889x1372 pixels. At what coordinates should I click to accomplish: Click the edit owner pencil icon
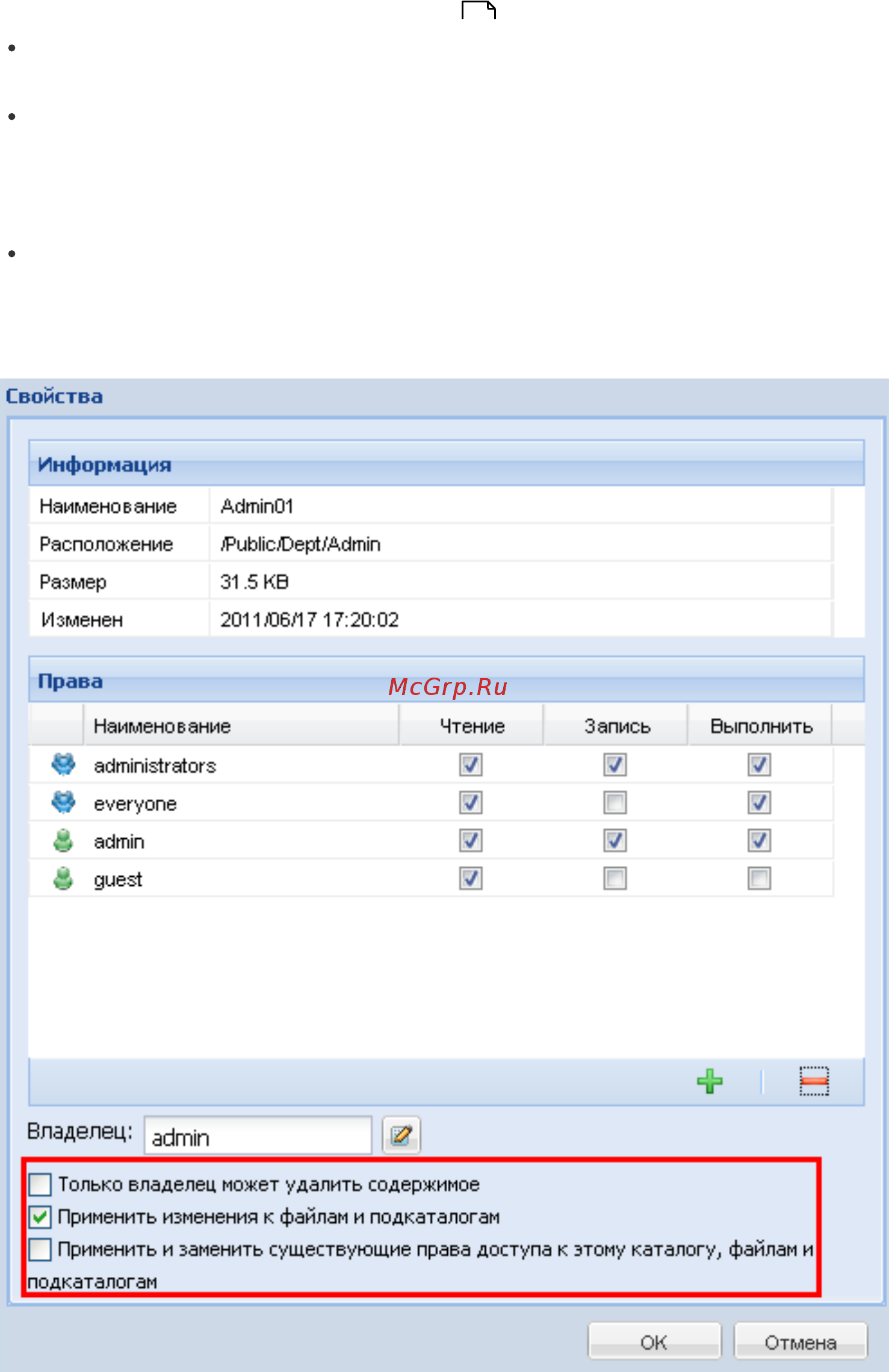pyautogui.click(x=401, y=1135)
